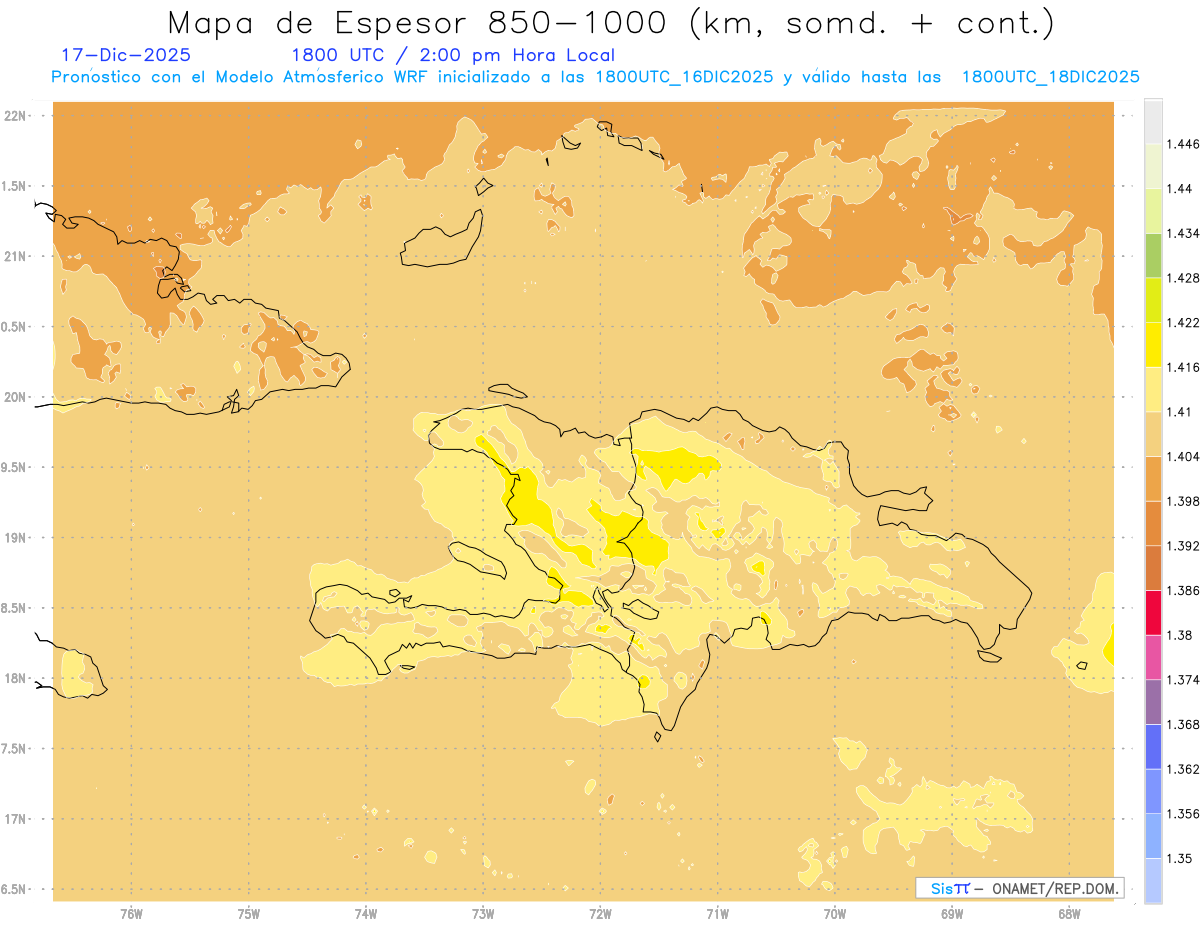Click the 1.374 legend value

[1183, 680]
